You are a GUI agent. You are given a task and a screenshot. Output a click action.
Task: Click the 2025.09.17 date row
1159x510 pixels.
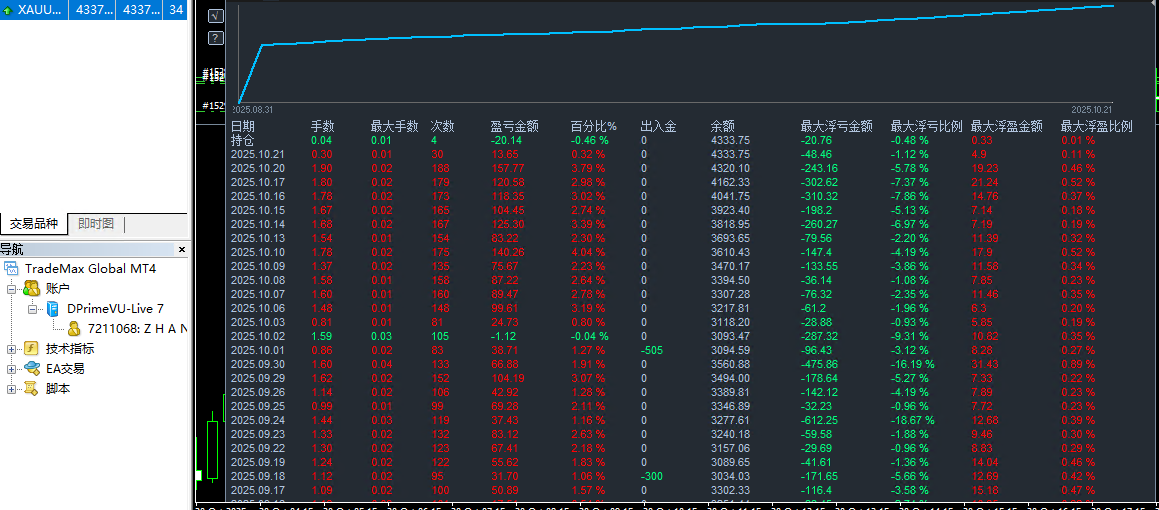click(x=259, y=489)
